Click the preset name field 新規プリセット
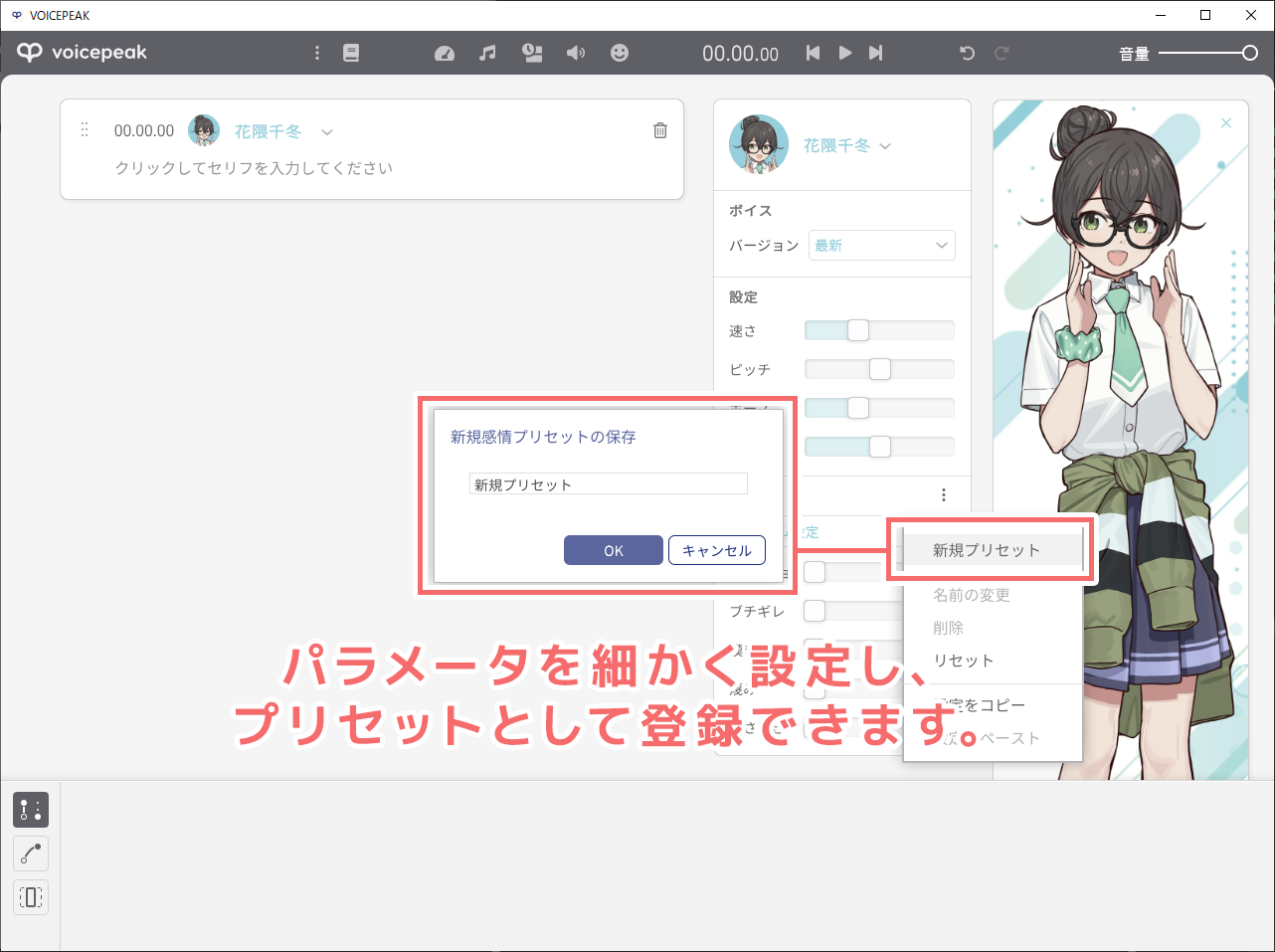Viewport: 1275px width, 952px height. click(x=609, y=484)
